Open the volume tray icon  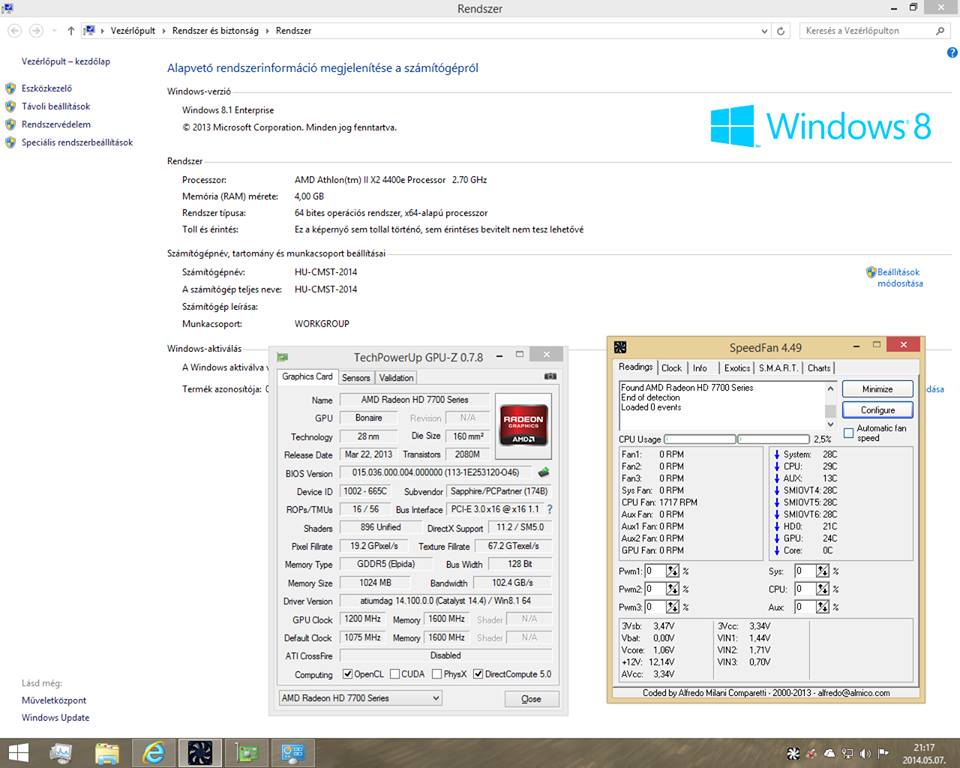click(x=865, y=753)
